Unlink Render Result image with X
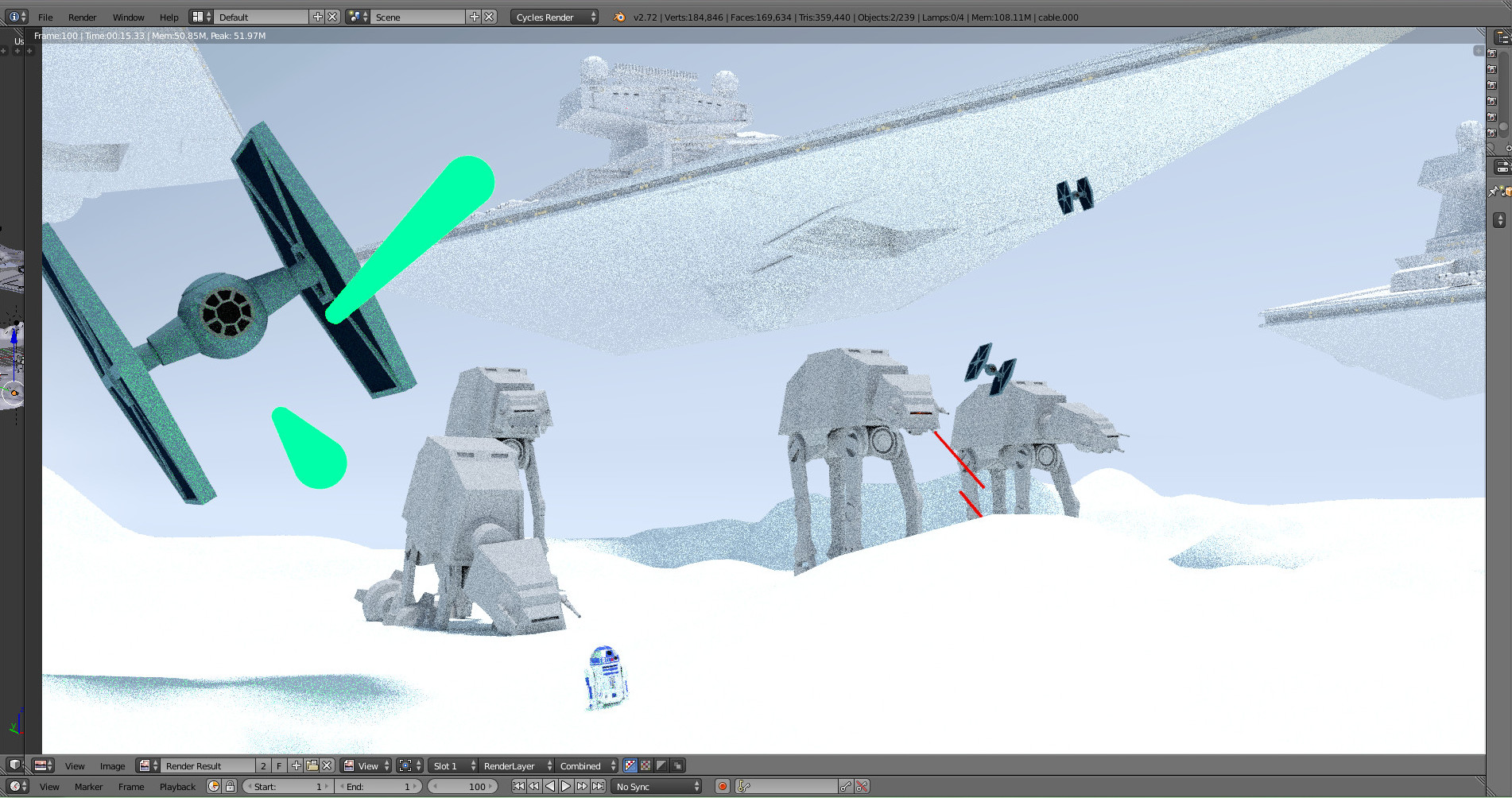Viewport: 1512px width, 798px height. (x=327, y=765)
